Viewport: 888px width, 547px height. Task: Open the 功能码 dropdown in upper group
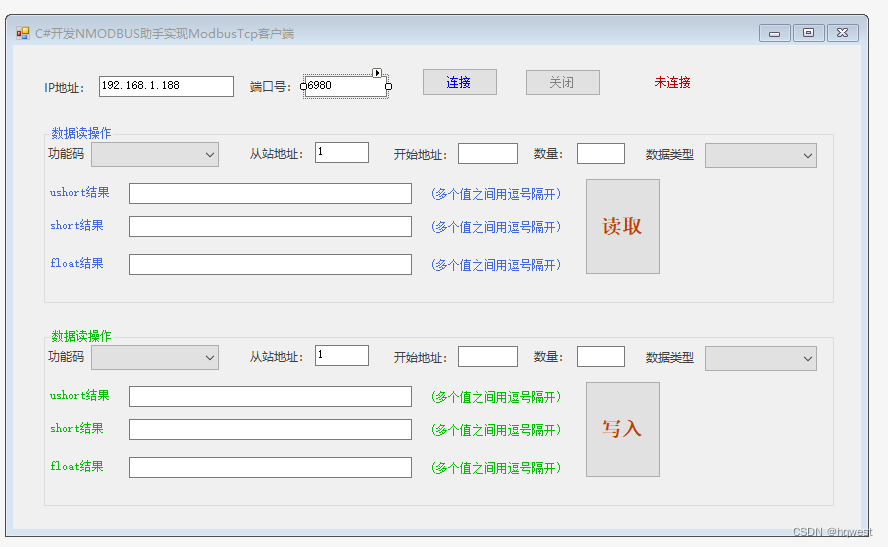tap(155, 155)
